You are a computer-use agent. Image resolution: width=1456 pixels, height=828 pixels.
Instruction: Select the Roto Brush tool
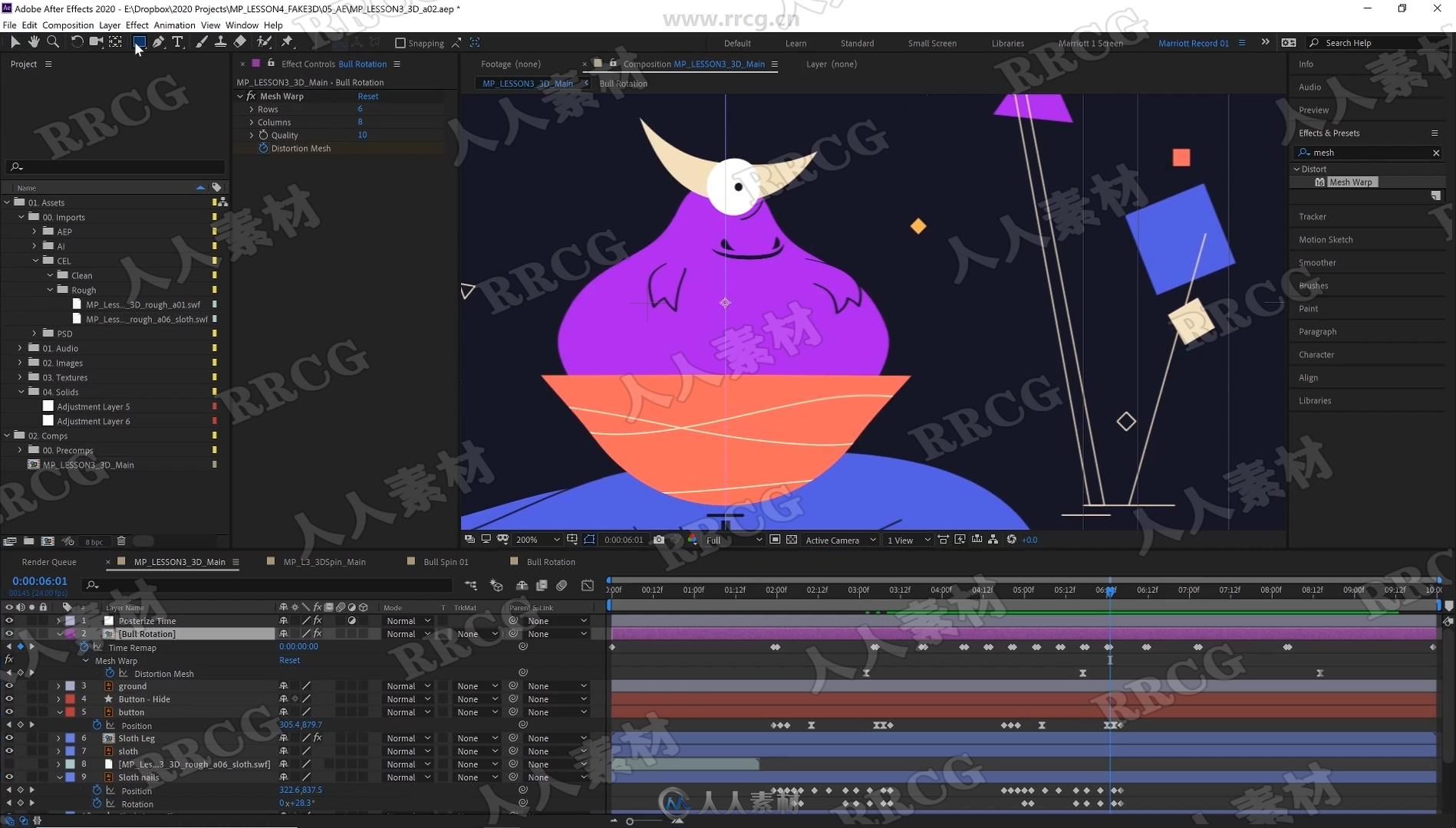(264, 42)
